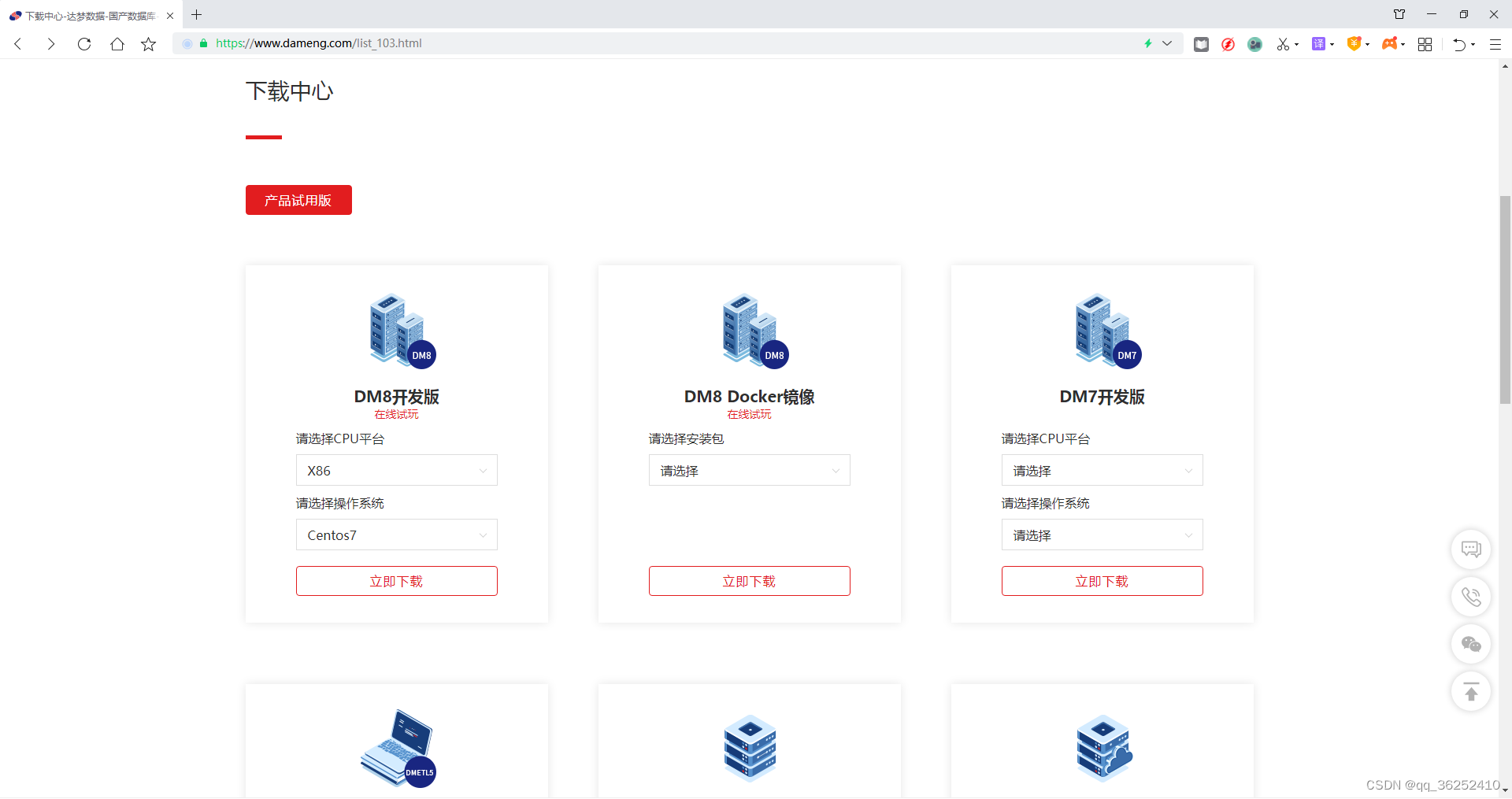
Task: Click the DM8开发版 server icon
Action: (x=402, y=331)
